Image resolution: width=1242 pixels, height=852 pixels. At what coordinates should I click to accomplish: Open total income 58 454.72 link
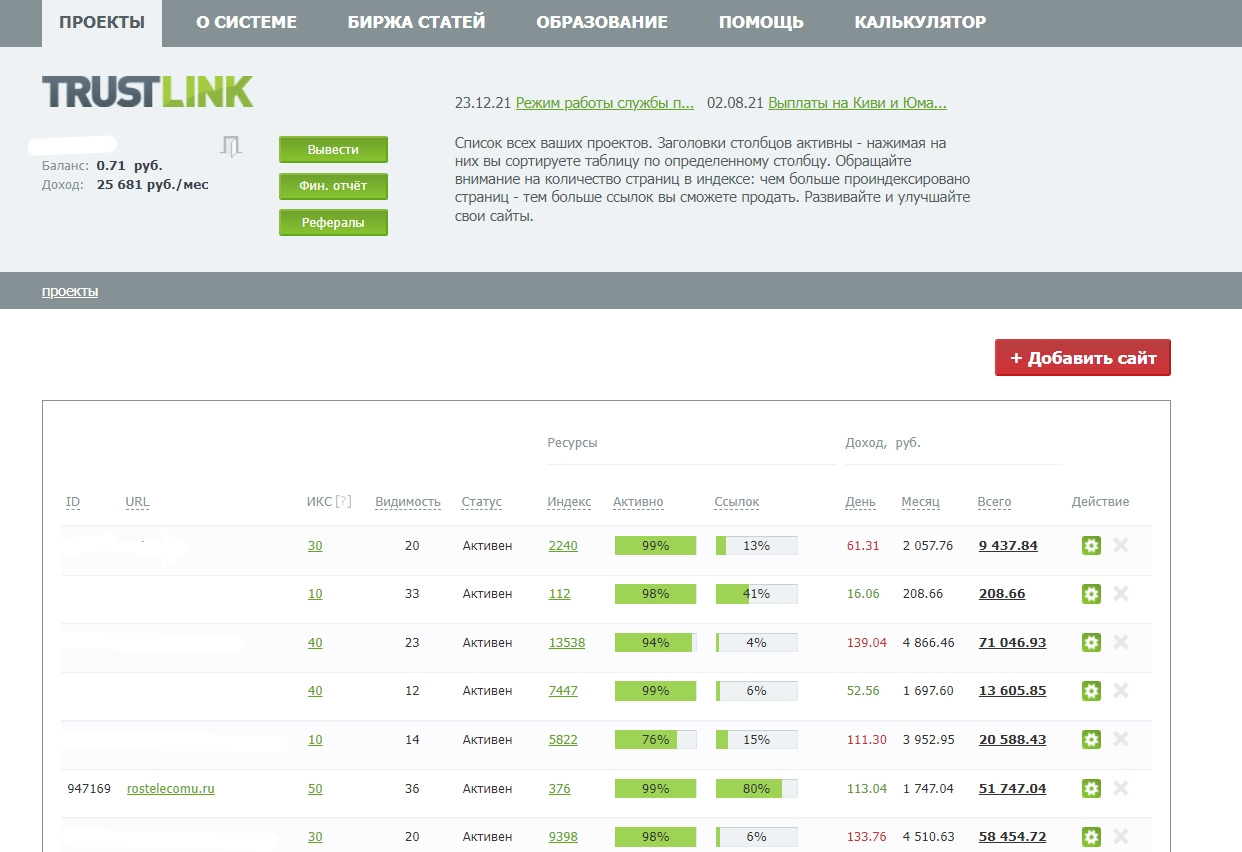tap(1012, 836)
